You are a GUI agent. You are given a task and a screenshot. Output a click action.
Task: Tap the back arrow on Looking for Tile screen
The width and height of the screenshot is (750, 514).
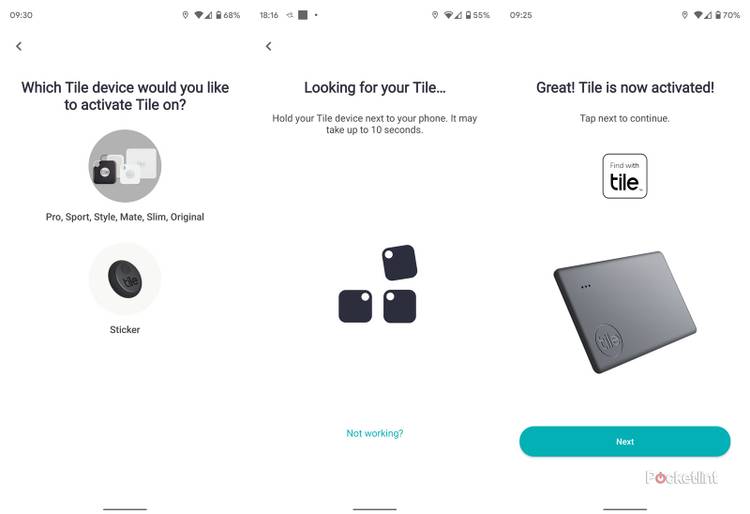click(269, 46)
